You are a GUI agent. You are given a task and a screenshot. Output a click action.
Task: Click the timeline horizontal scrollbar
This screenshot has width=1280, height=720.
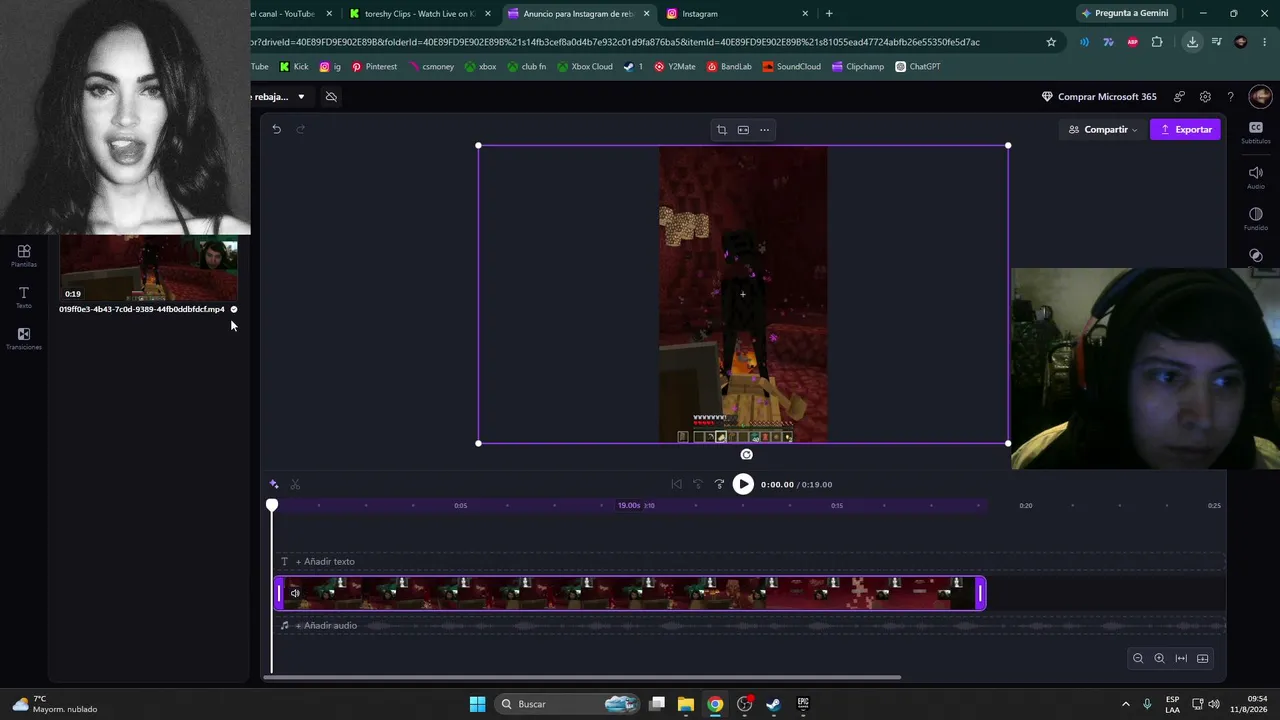tap(582, 677)
